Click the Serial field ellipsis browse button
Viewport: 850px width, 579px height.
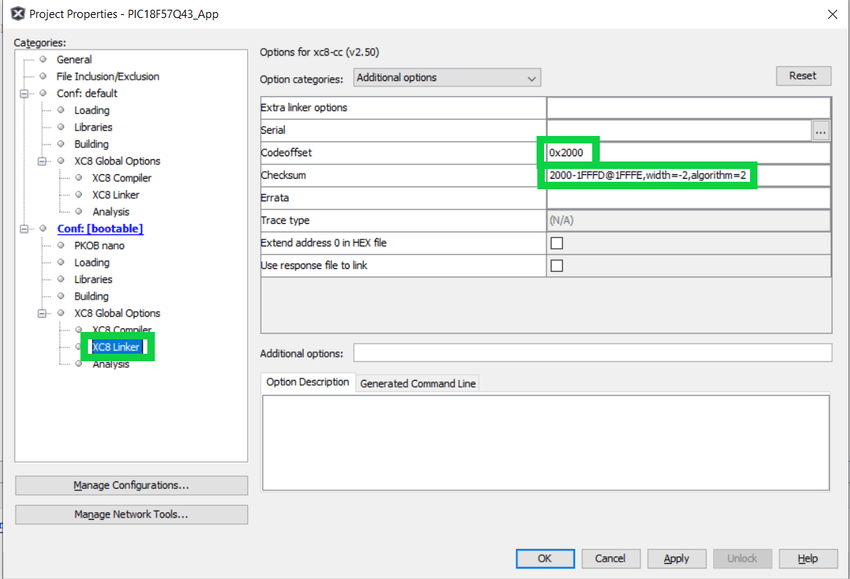[820, 131]
